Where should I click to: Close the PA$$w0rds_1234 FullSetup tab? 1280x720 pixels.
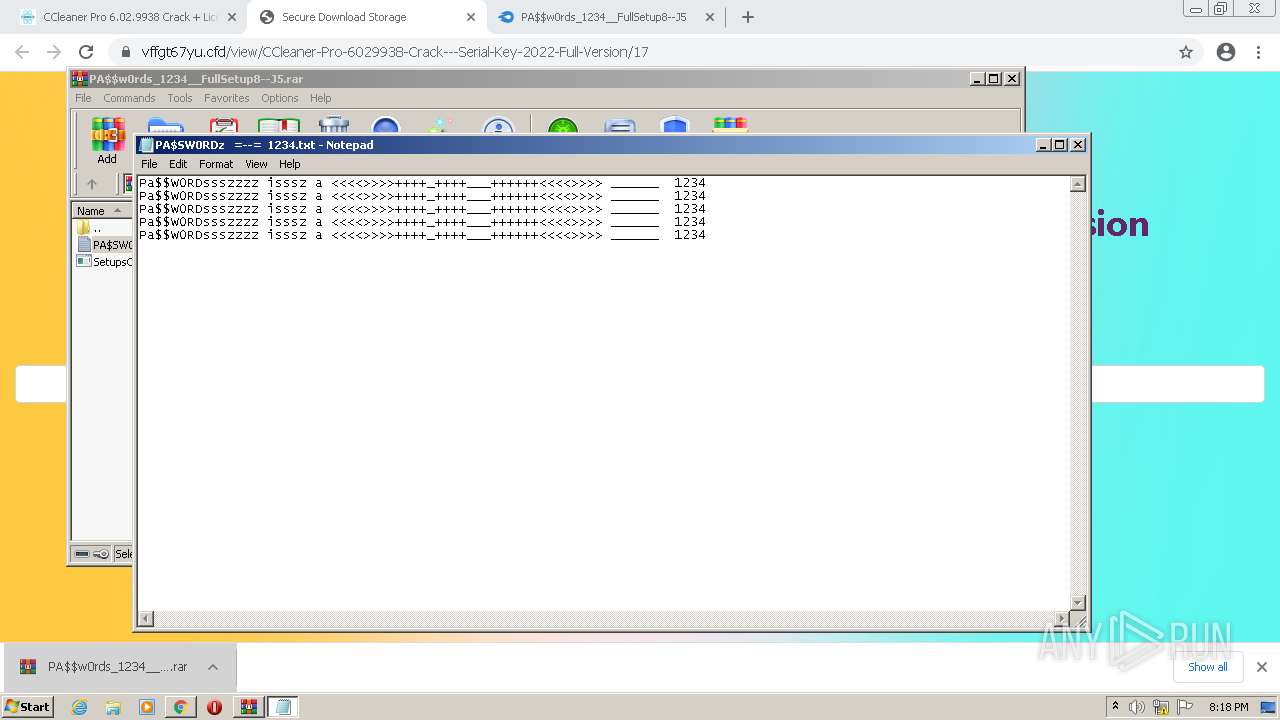(x=710, y=17)
